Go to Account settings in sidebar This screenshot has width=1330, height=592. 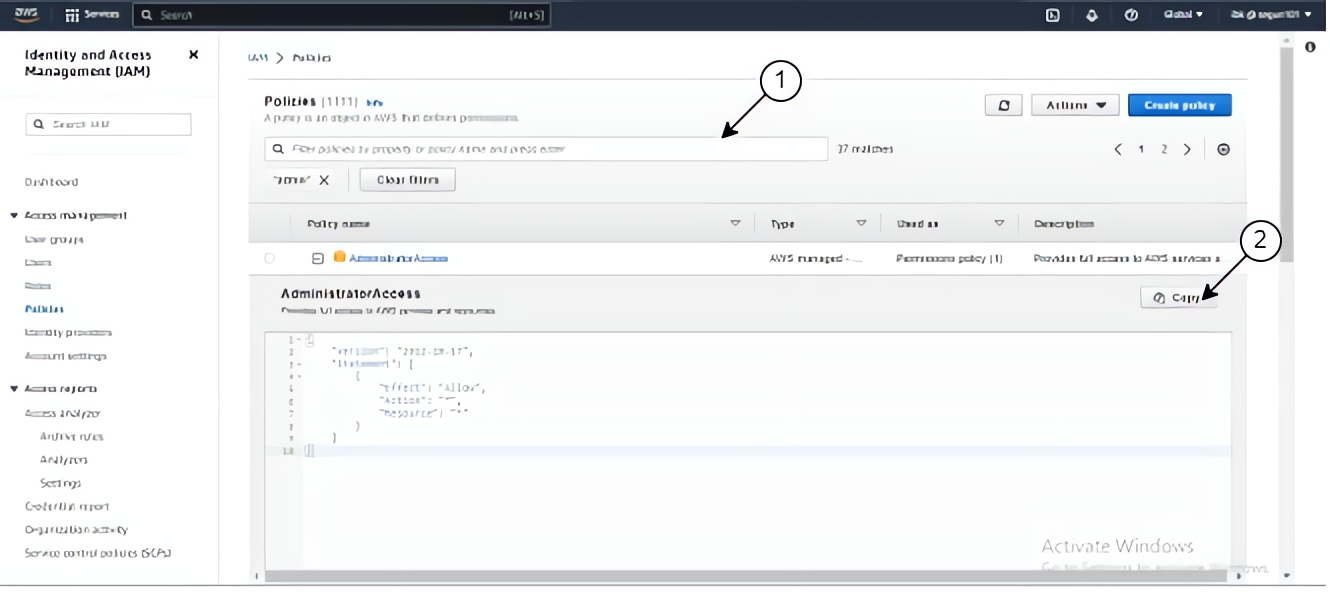point(65,356)
